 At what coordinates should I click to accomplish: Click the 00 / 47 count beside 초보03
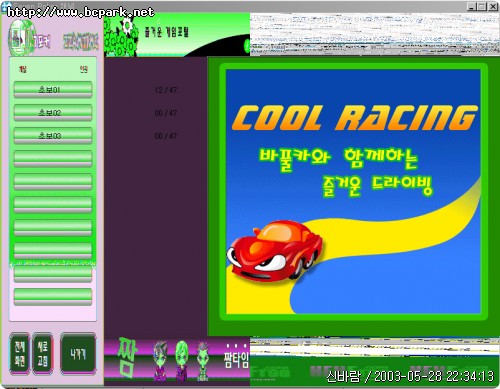pyautogui.click(x=166, y=136)
